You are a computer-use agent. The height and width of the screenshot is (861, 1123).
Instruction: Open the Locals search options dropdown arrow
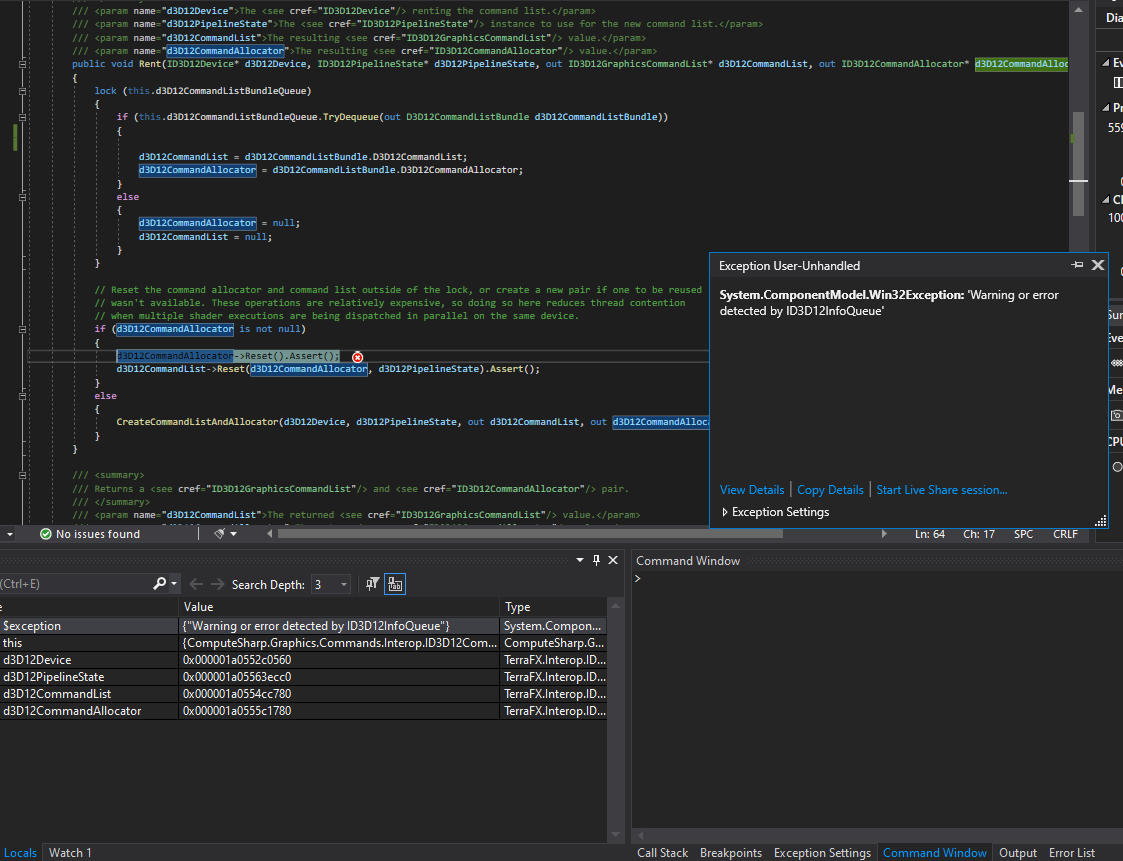click(173, 584)
